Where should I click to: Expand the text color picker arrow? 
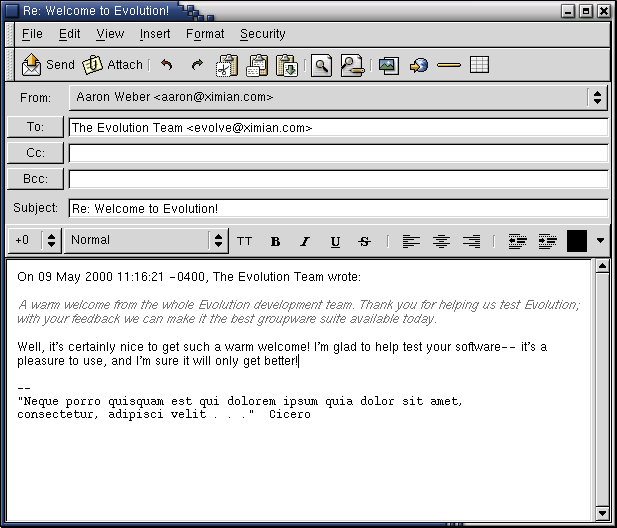[600, 241]
